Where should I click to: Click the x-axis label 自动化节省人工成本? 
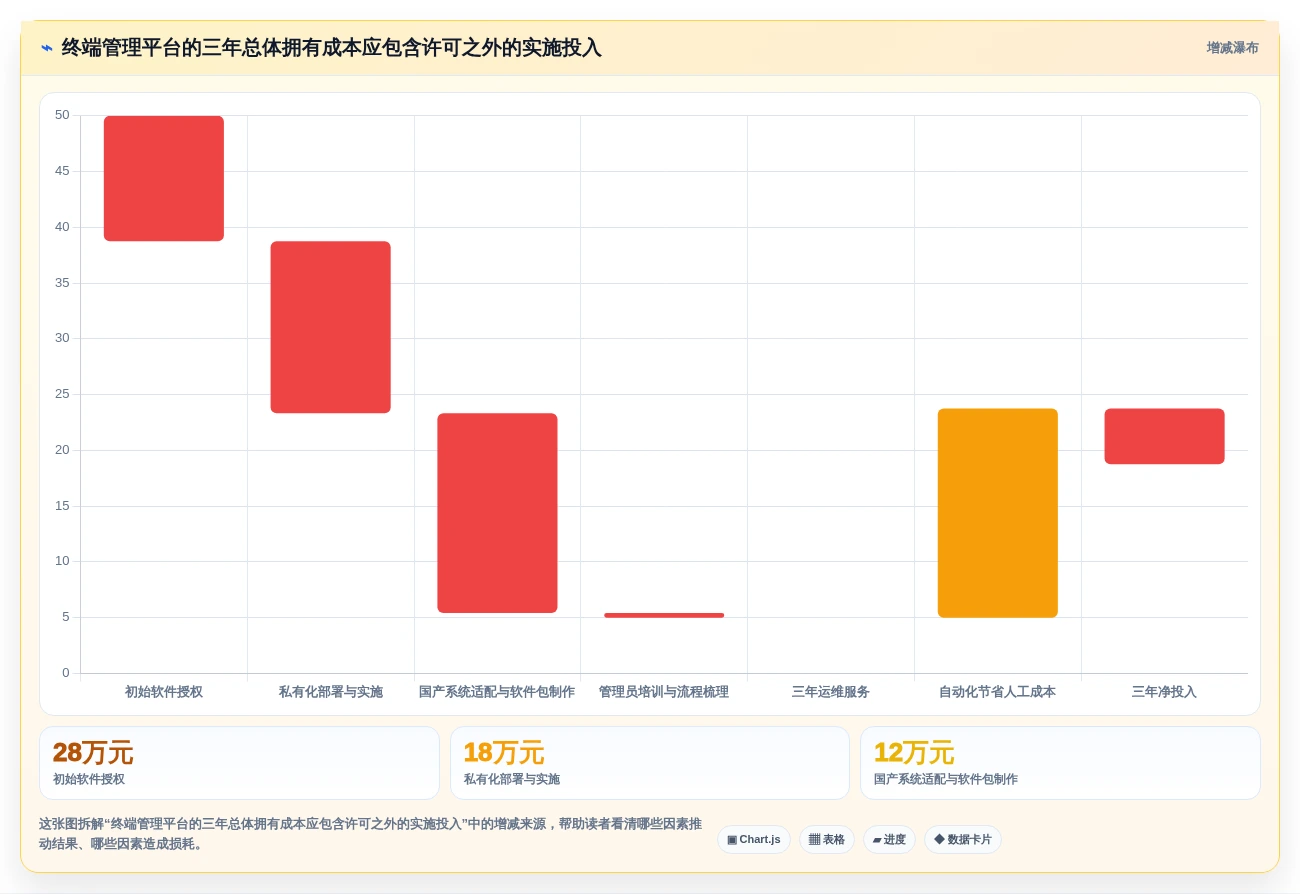tap(997, 692)
